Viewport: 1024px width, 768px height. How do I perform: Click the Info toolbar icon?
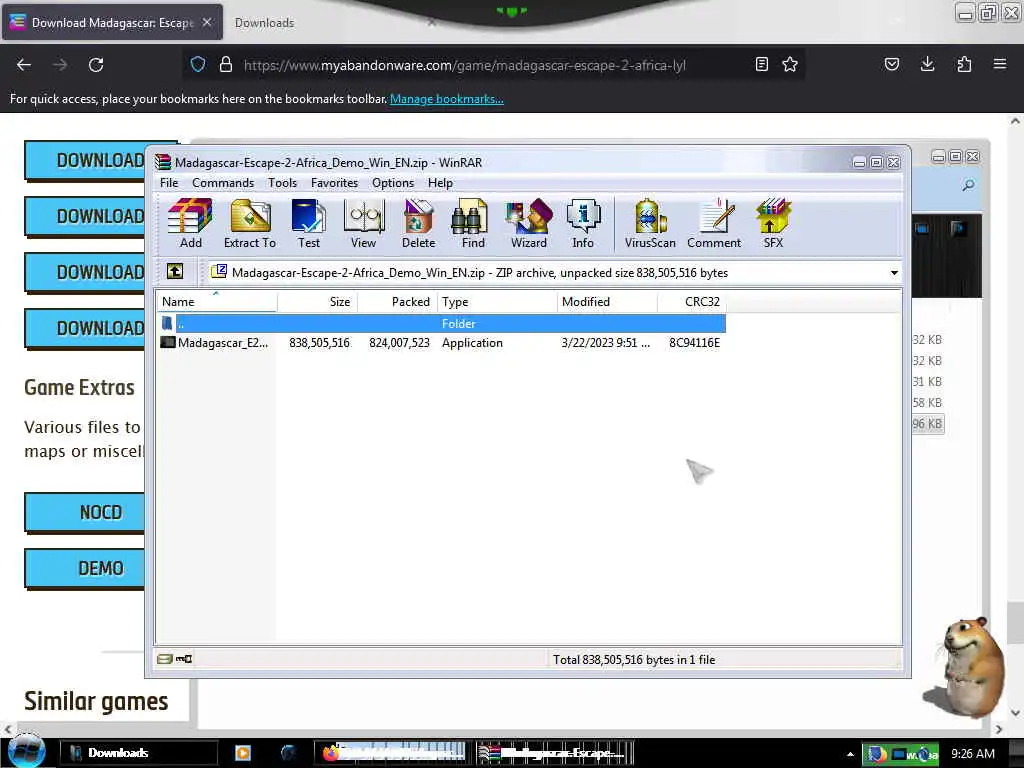(583, 223)
